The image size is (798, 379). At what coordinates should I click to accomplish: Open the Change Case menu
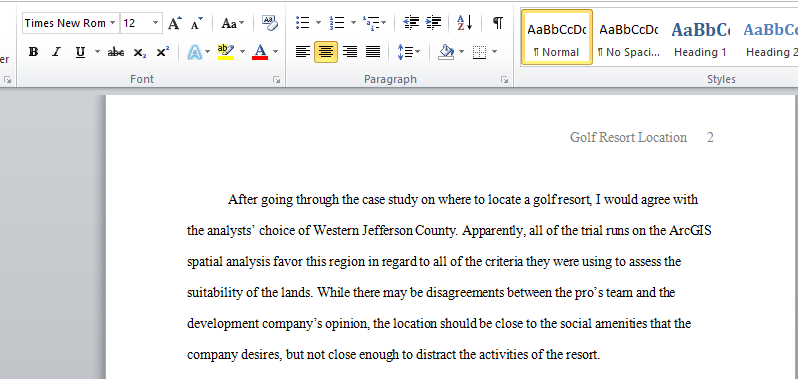click(x=233, y=23)
